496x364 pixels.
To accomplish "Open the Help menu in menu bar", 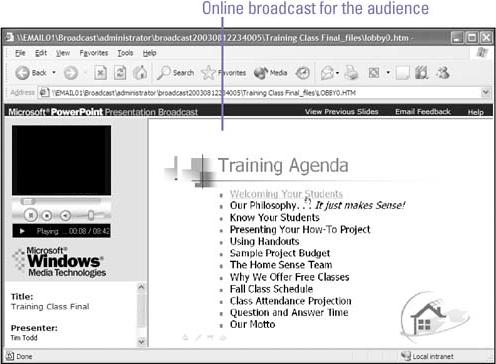I will pos(149,53).
